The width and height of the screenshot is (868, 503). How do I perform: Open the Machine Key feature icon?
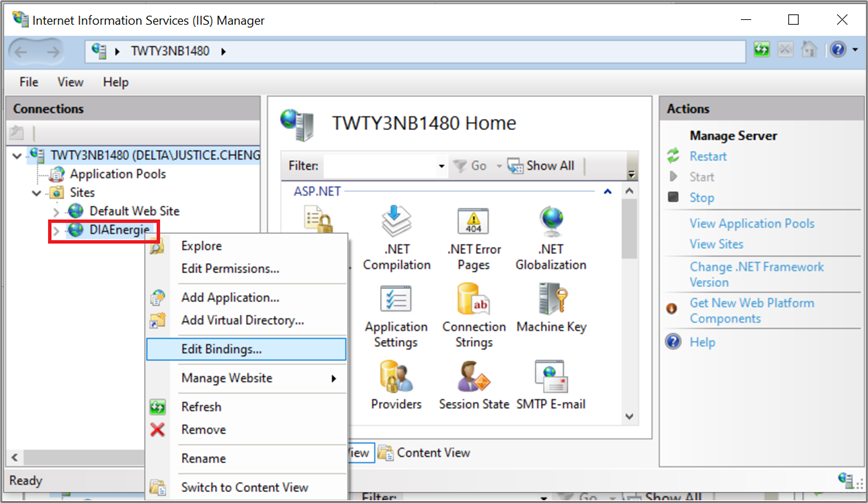click(550, 308)
